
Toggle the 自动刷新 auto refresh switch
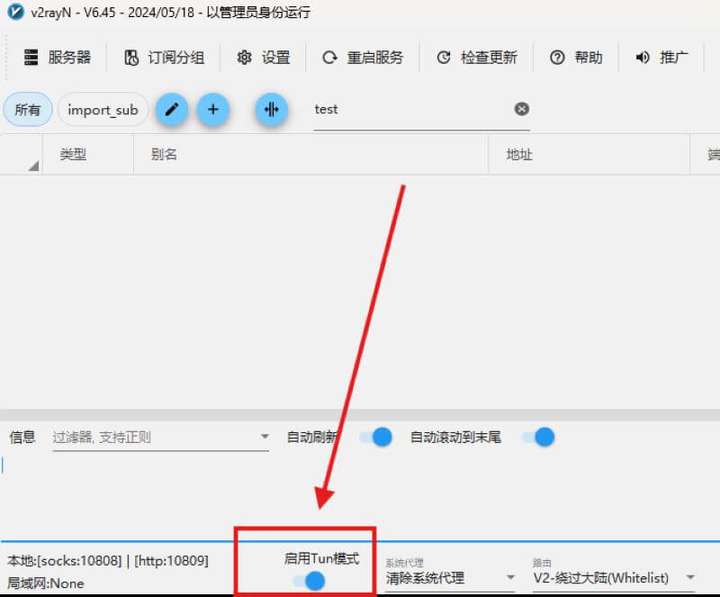pyautogui.click(x=376, y=437)
